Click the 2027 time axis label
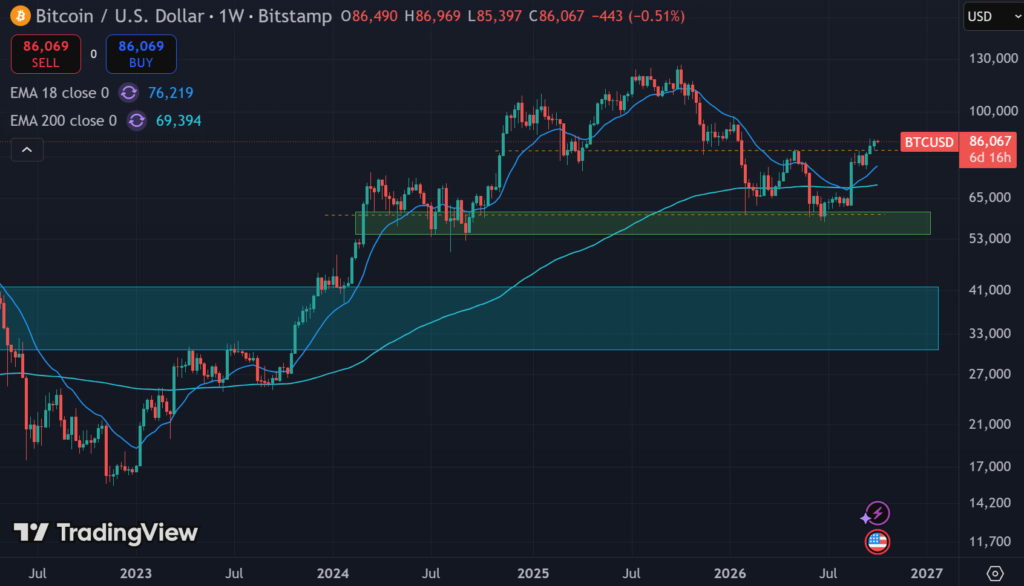This screenshot has height=586, width=1024. (x=926, y=574)
